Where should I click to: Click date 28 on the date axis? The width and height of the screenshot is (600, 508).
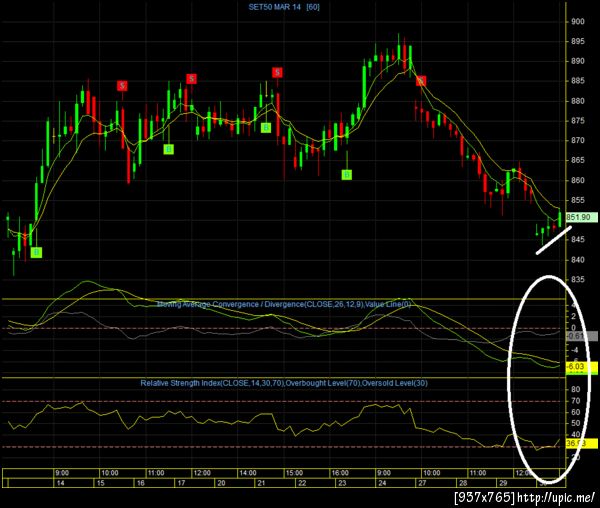pyautogui.click(x=463, y=483)
